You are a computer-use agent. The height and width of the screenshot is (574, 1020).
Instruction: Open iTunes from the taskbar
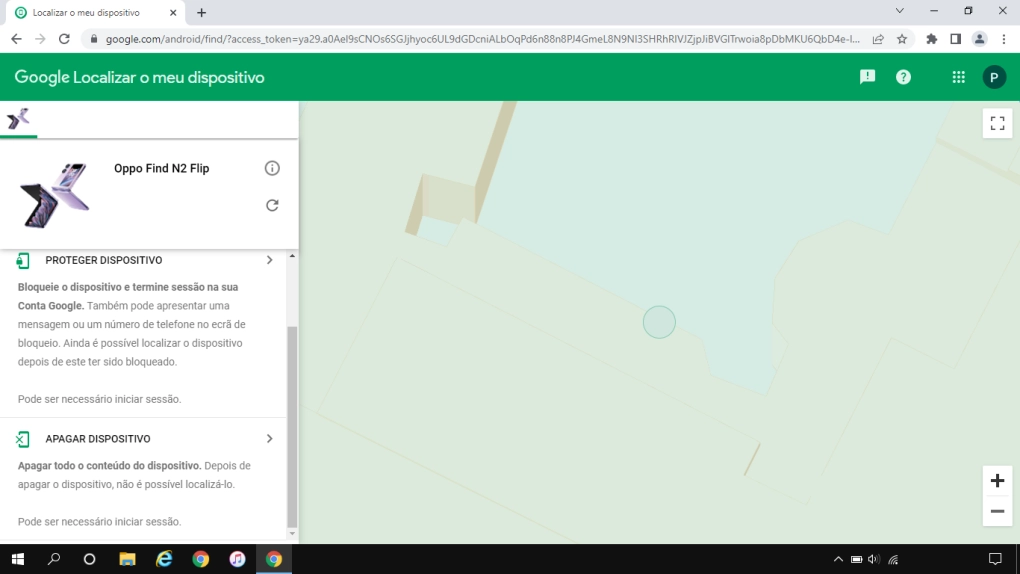237,559
